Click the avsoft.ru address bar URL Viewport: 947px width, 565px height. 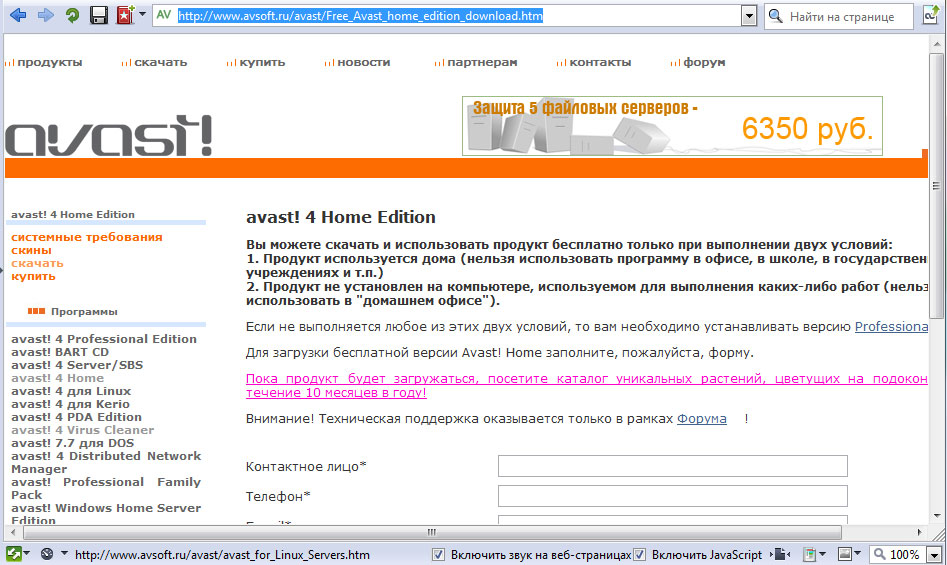361,16
